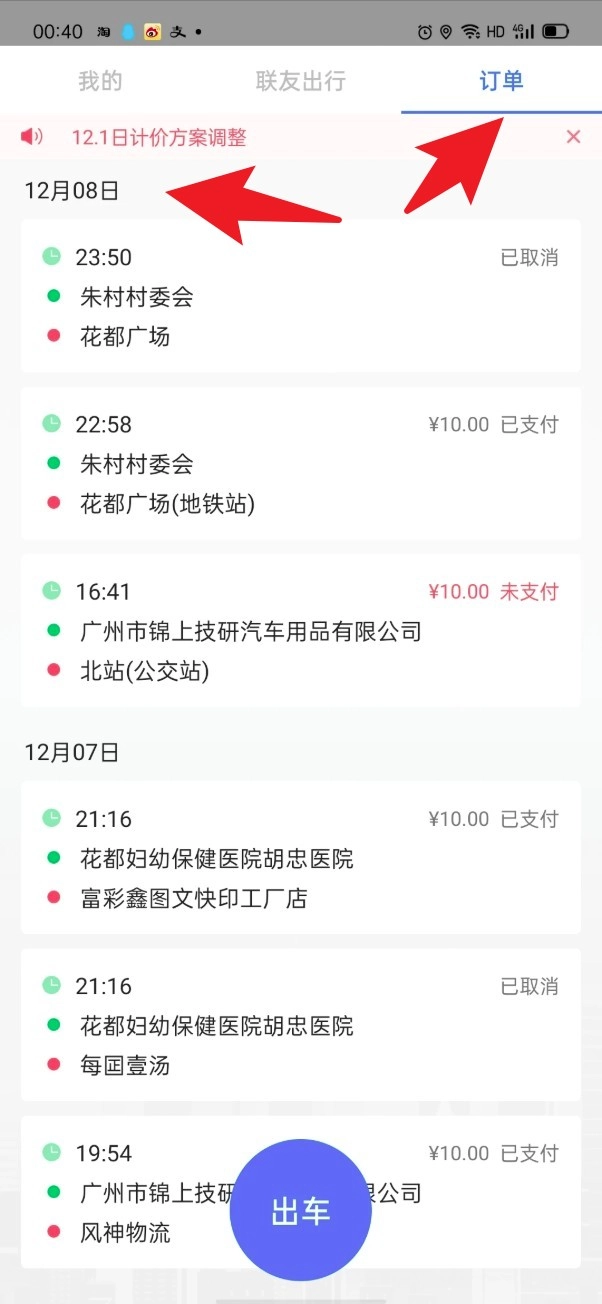
Task: Tap the clock icon beside 22:58
Action: click(52, 424)
